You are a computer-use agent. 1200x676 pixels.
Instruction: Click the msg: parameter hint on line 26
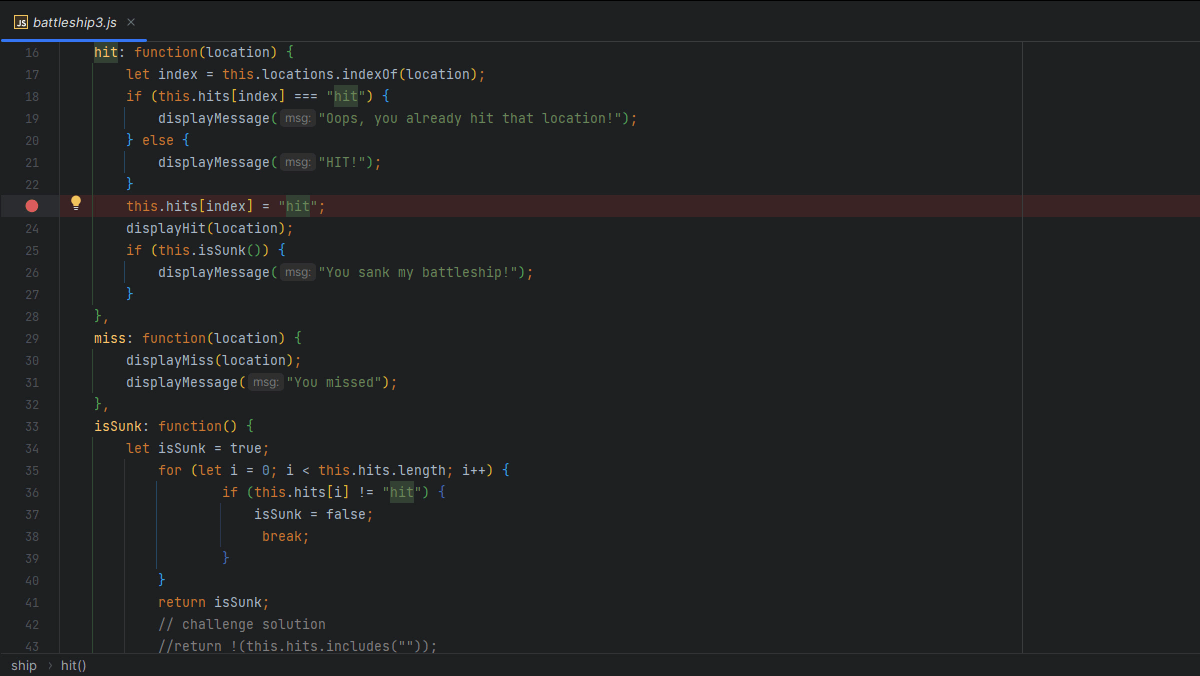coord(297,272)
